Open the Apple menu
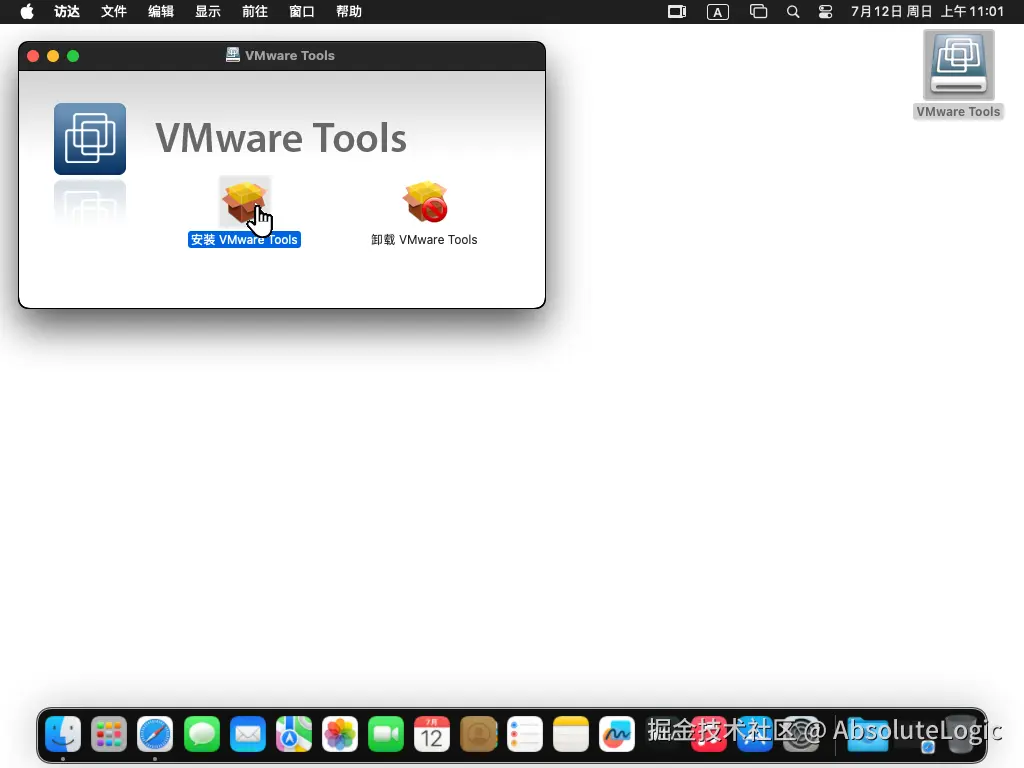This screenshot has width=1024, height=768. coord(27,11)
